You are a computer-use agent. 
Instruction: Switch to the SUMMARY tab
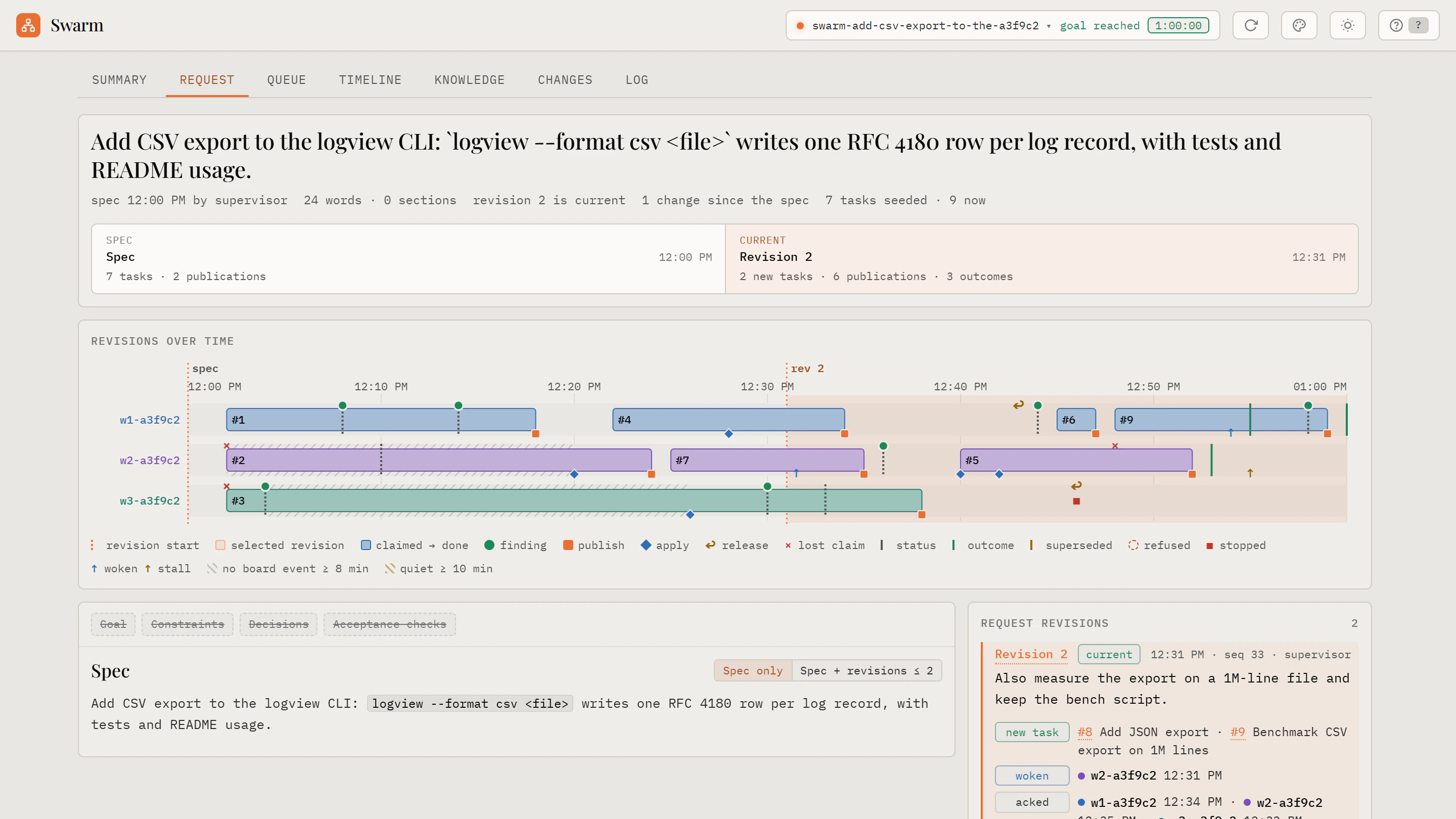pyautogui.click(x=119, y=80)
